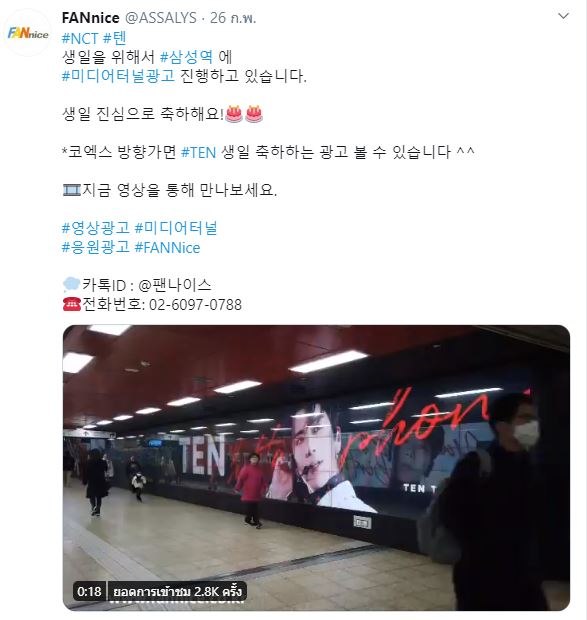
Task: Open the #FANNice hashtag
Action: point(167,248)
